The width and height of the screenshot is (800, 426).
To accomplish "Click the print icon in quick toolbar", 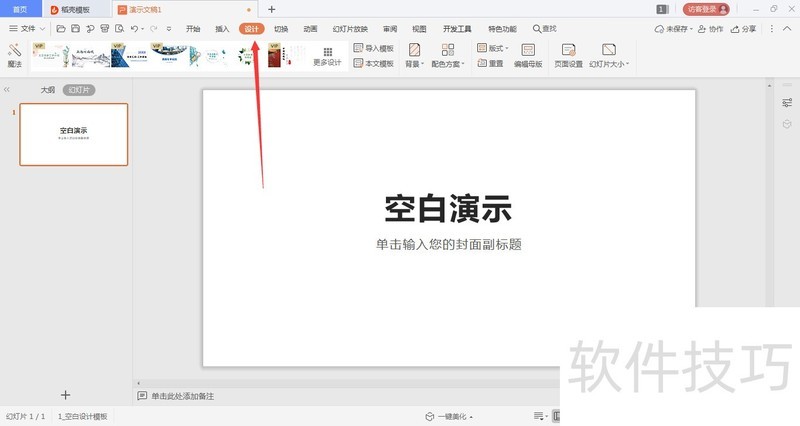I will tap(105, 29).
